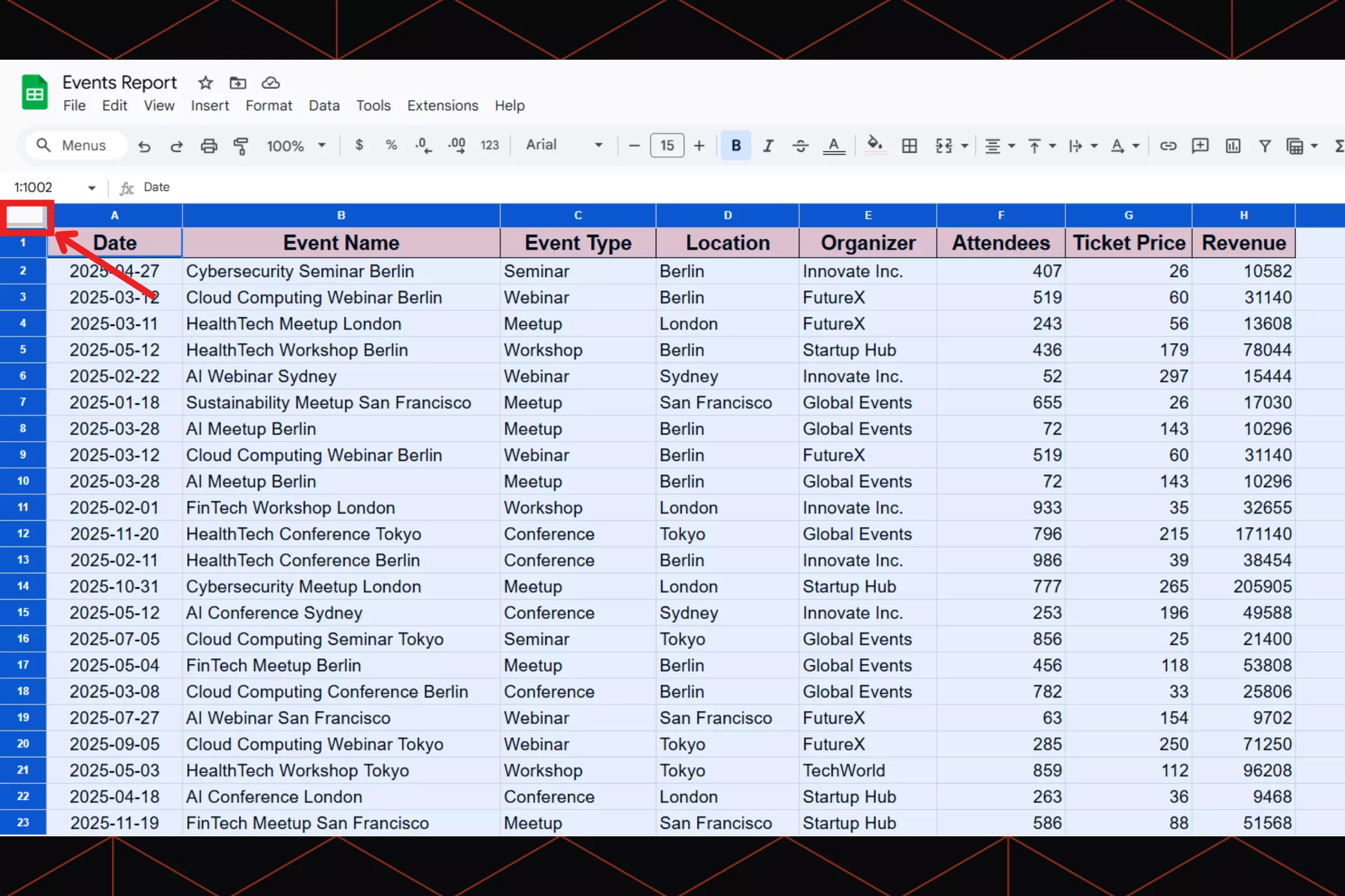Click the create filter funnel icon
Screen dimensions: 1345x896
pos(1264,146)
